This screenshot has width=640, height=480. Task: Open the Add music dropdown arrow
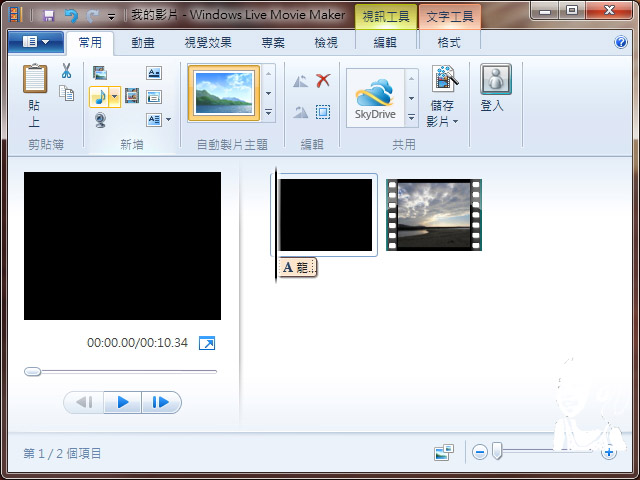point(115,97)
